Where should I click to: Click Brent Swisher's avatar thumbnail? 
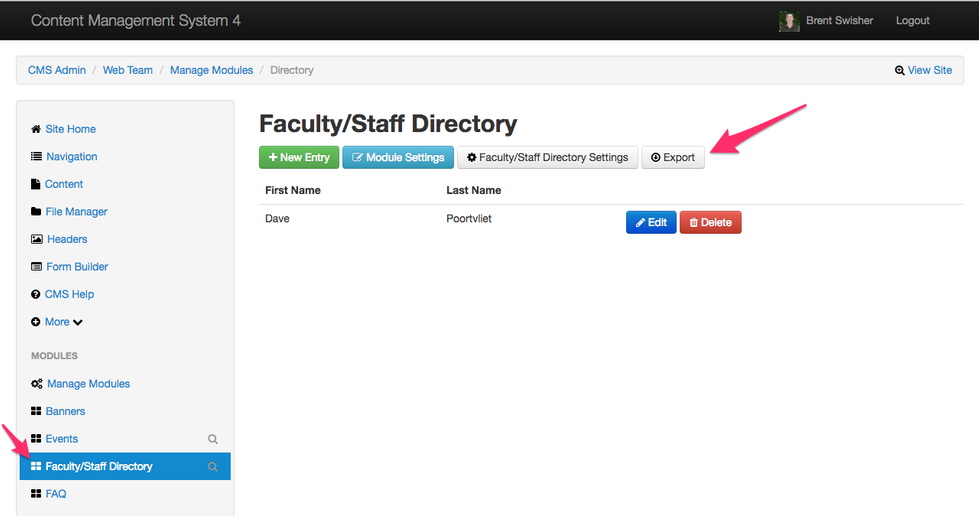(789, 21)
